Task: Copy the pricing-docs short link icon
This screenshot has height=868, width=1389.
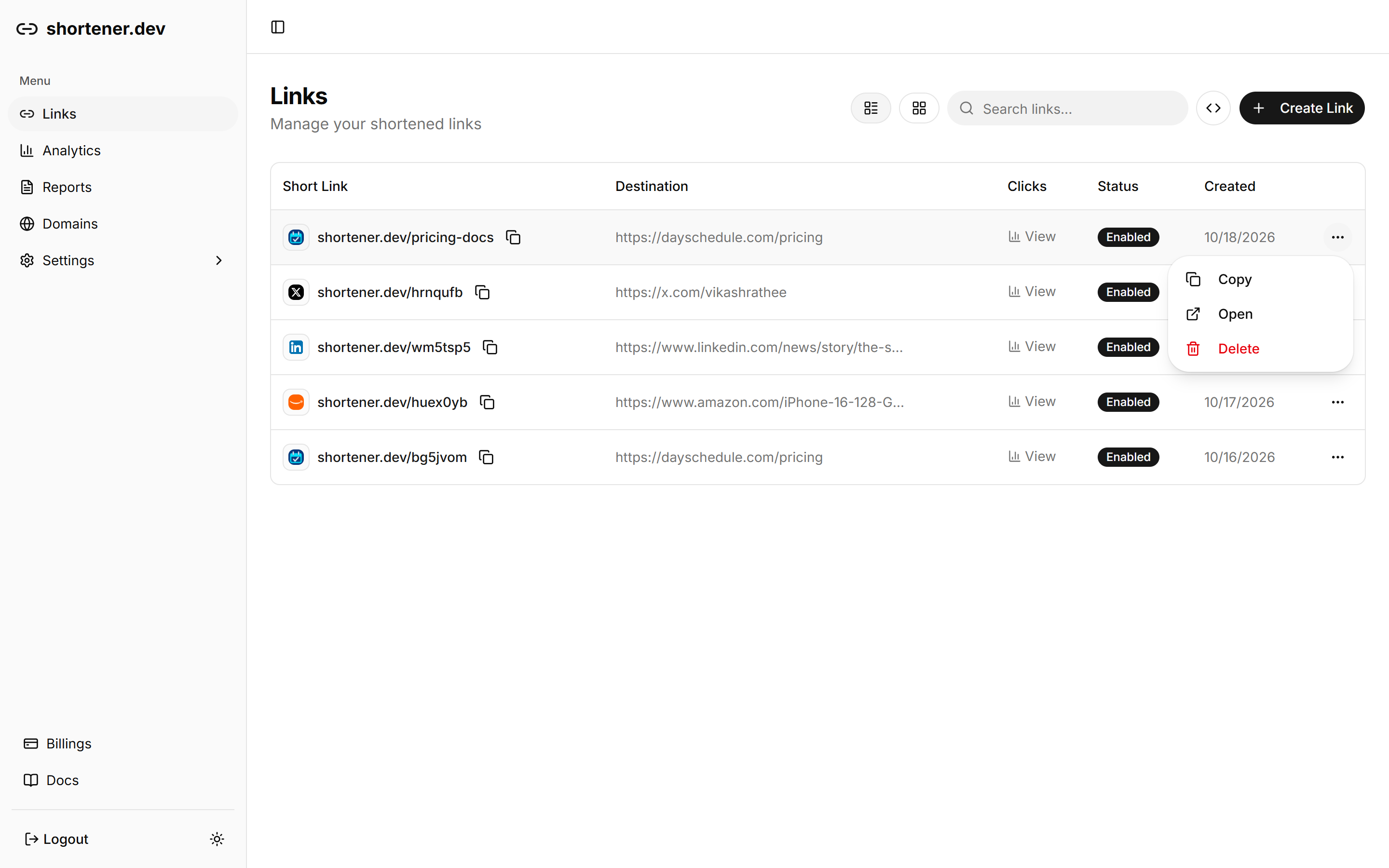Action: (x=513, y=237)
